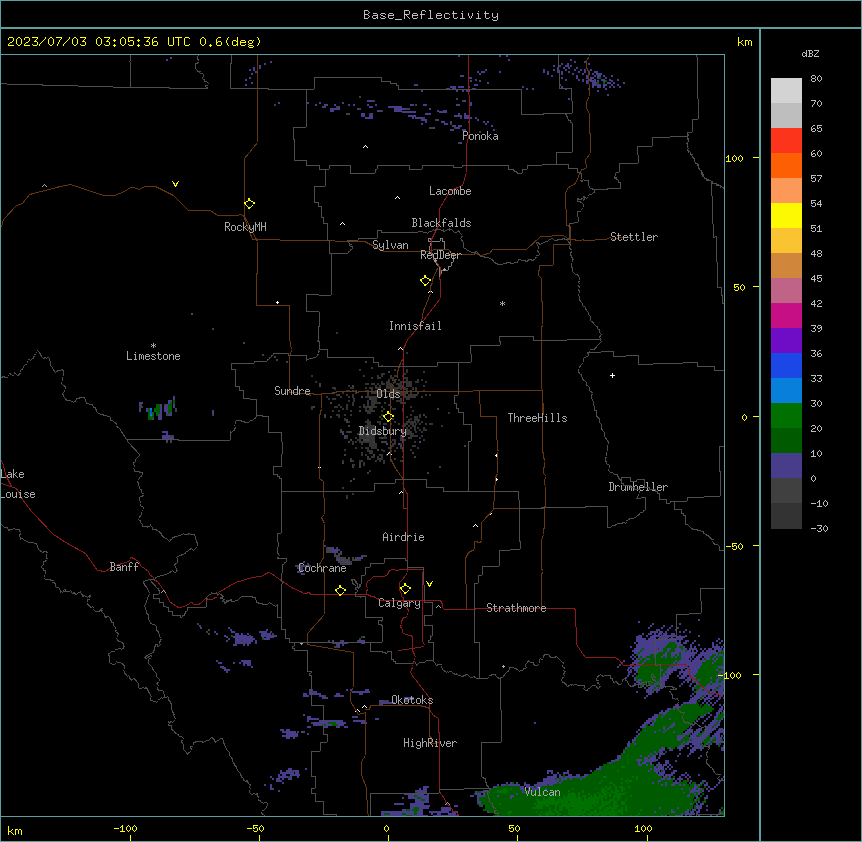The height and width of the screenshot is (842, 862).
Task: Click the Airdrie city label
Action: click(404, 537)
